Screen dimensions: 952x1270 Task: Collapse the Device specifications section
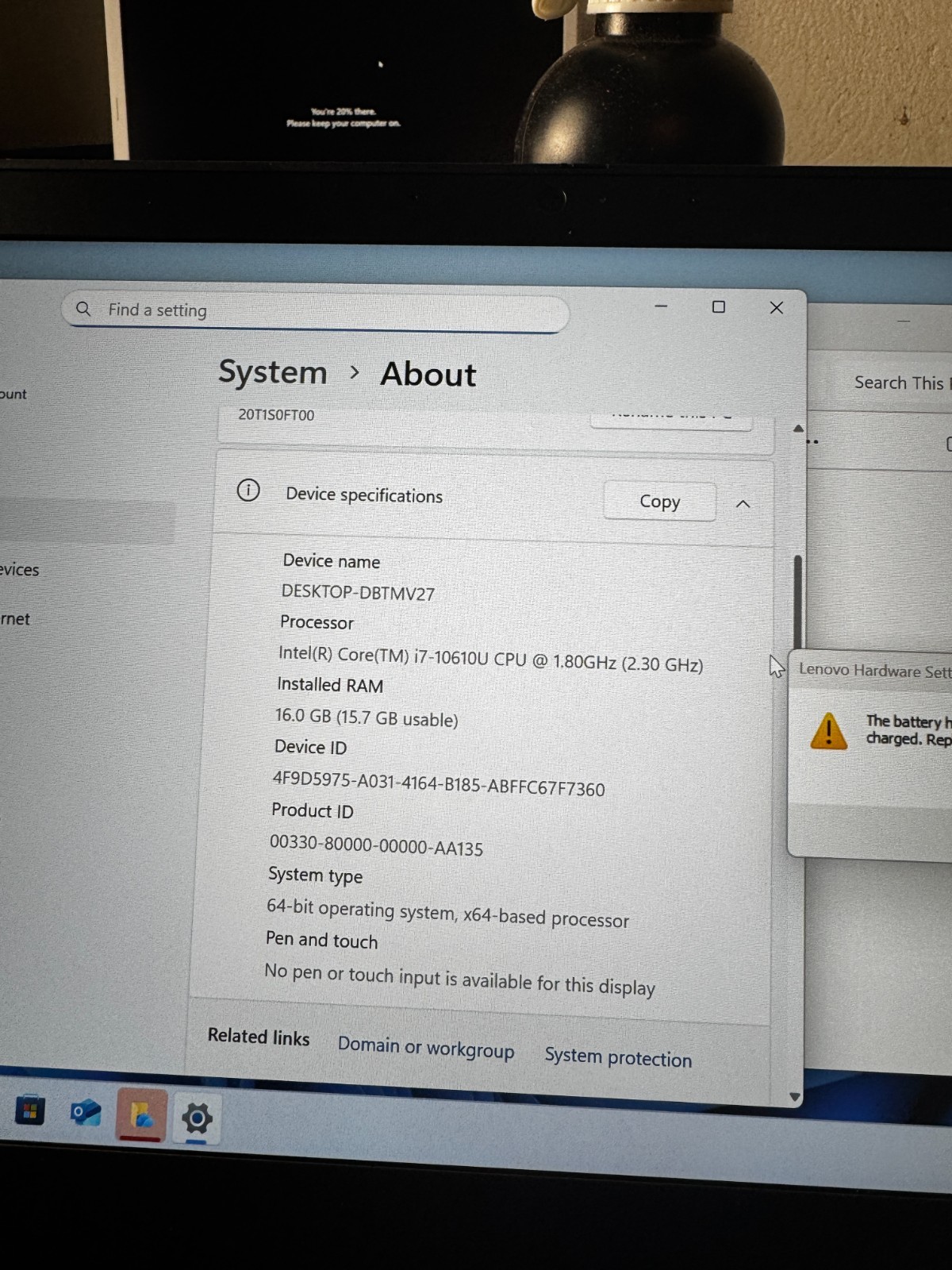(743, 504)
